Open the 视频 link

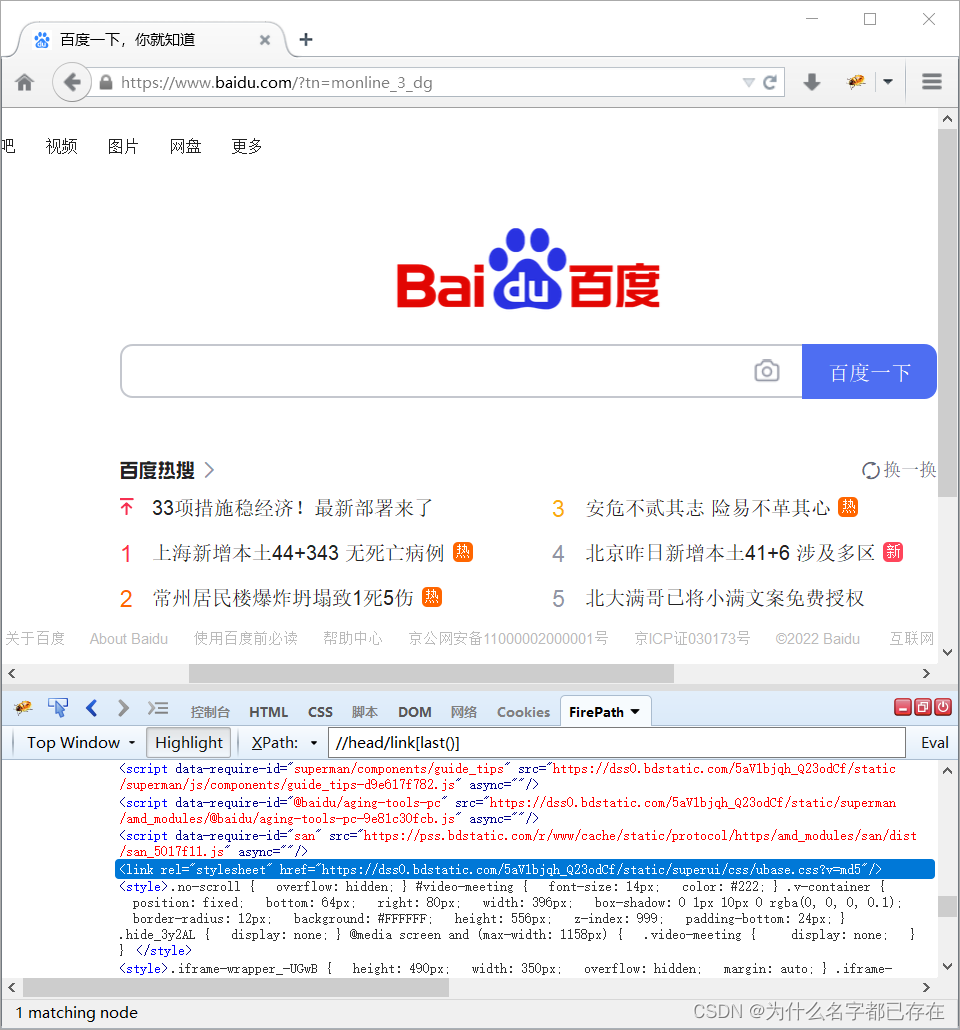point(61,146)
